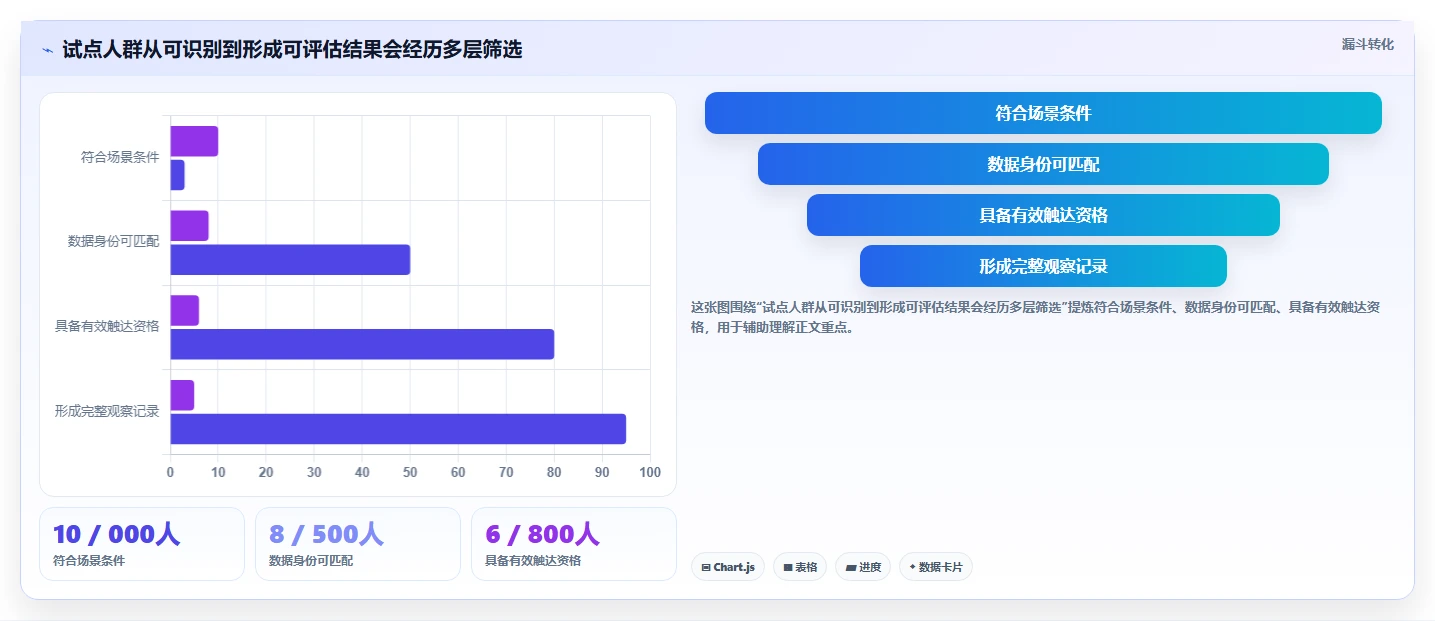This screenshot has height=621, width=1435.
Task: Click the blue bar for 数据身份可匹配
Action: click(x=290, y=259)
